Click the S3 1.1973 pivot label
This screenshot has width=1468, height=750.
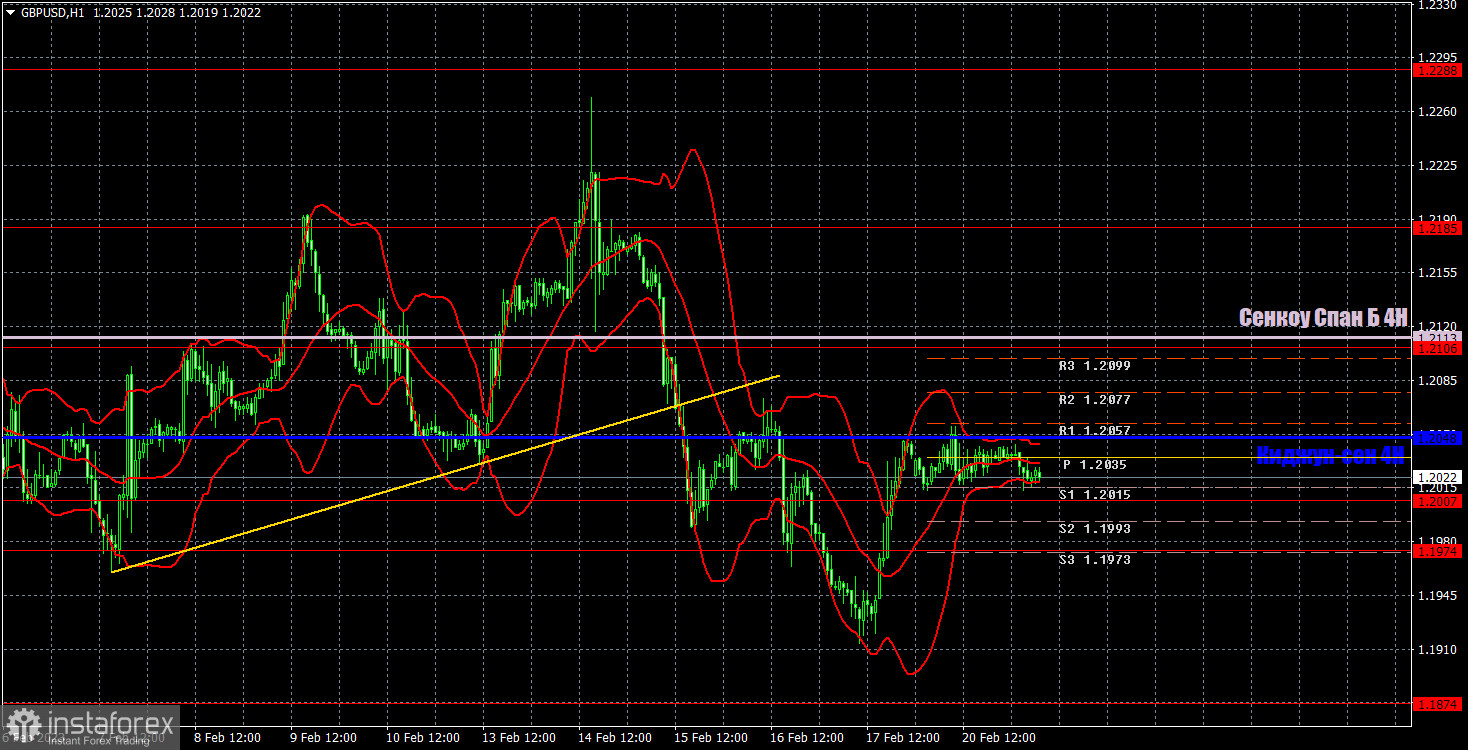point(1095,560)
